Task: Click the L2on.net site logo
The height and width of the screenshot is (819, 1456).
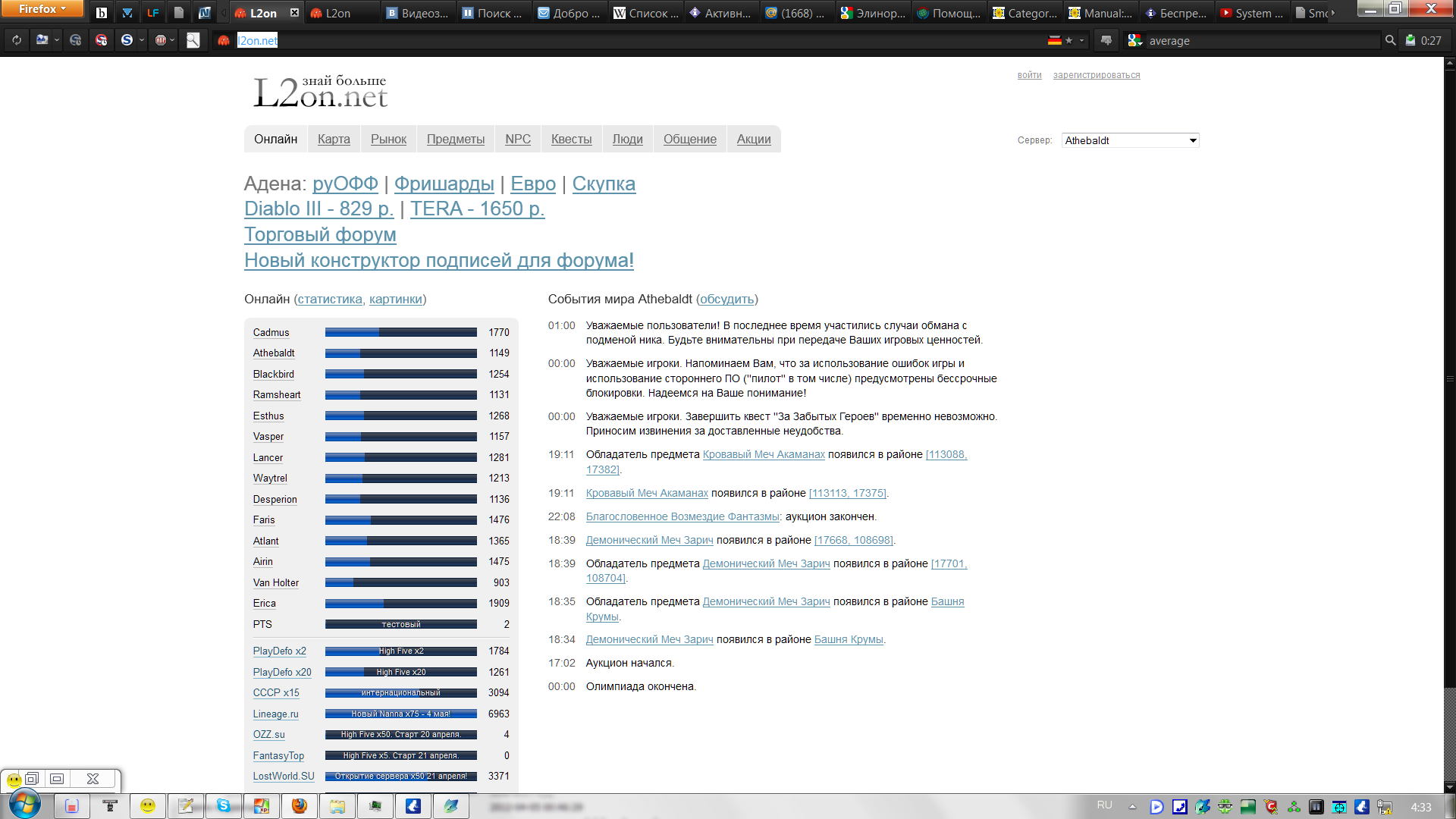Action: tap(320, 92)
